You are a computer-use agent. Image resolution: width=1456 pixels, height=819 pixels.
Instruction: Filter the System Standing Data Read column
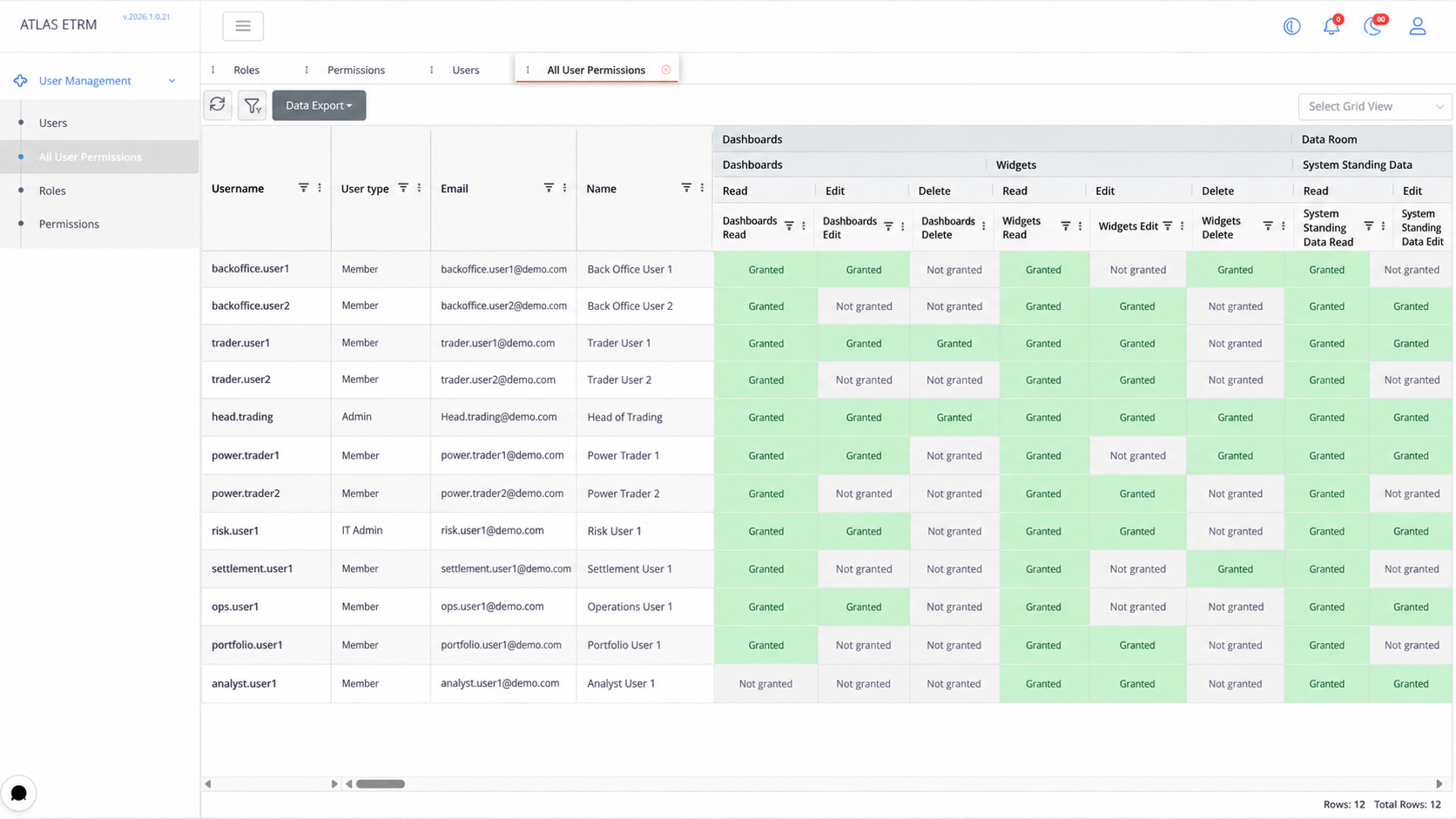(1369, 226)
